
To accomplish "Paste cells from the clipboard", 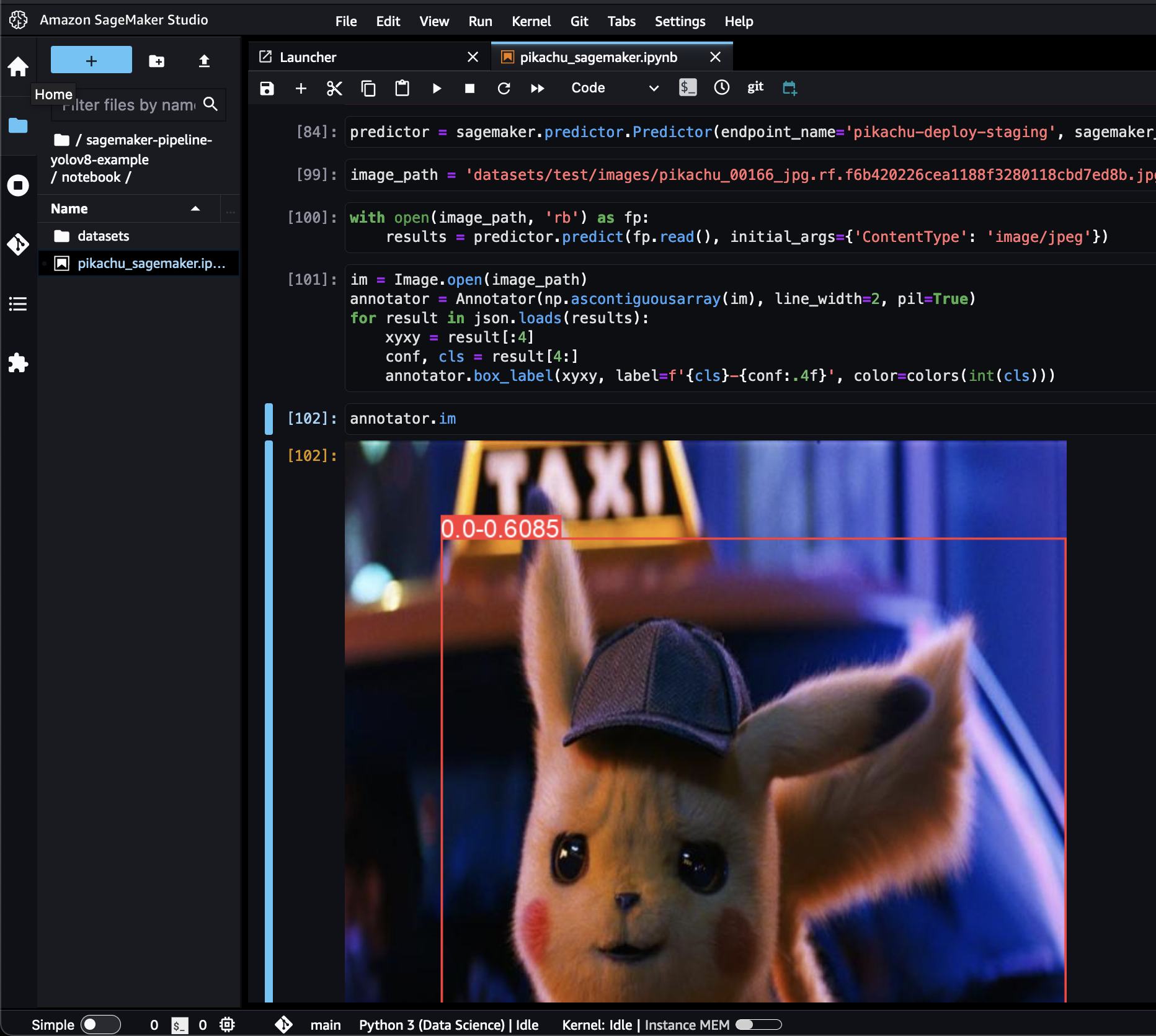I will click(x=402, y=88).
